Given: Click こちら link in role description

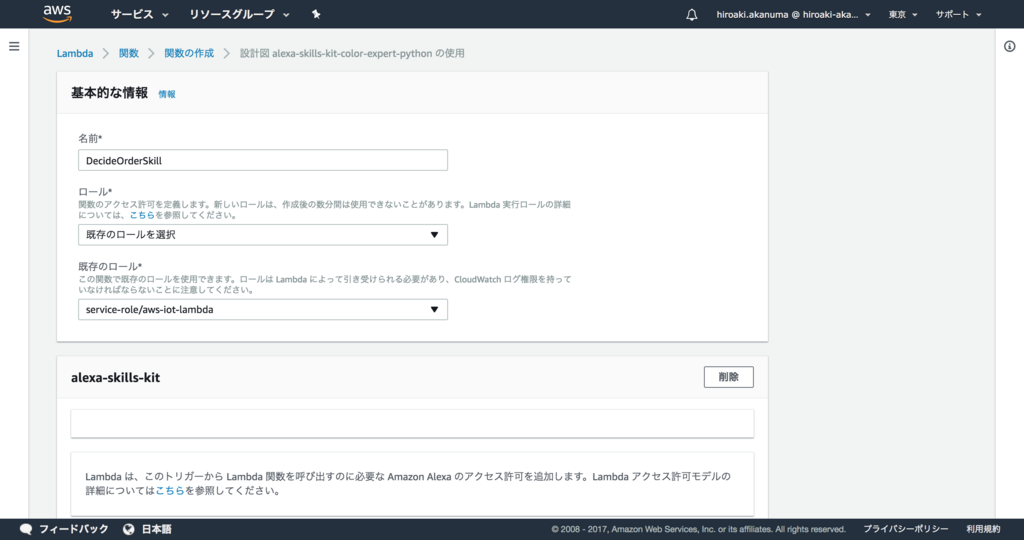Looking at the screenshot, I should pos(142,215).
